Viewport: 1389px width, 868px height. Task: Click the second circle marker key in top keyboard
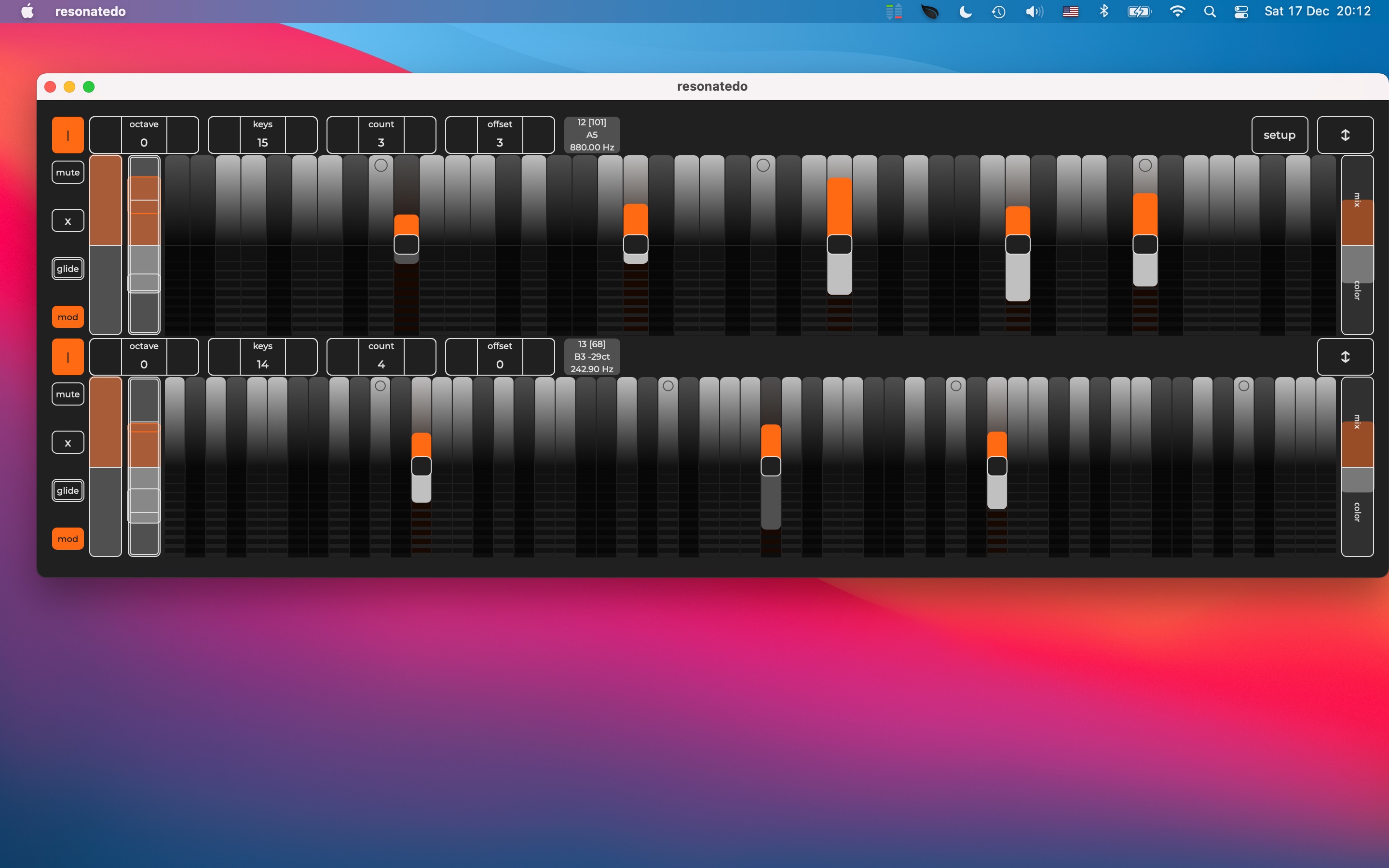coord(763,165)
